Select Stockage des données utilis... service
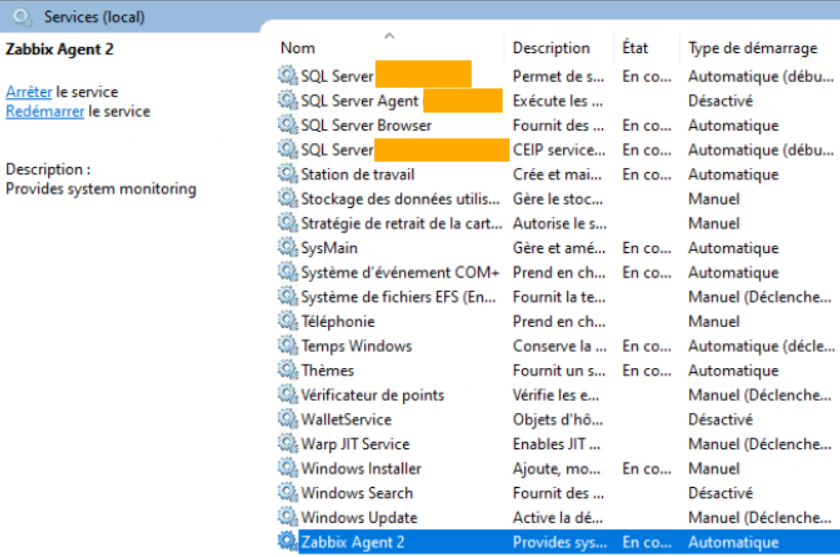This screenshot has height=557, width=840. click(x=400, y=199)
